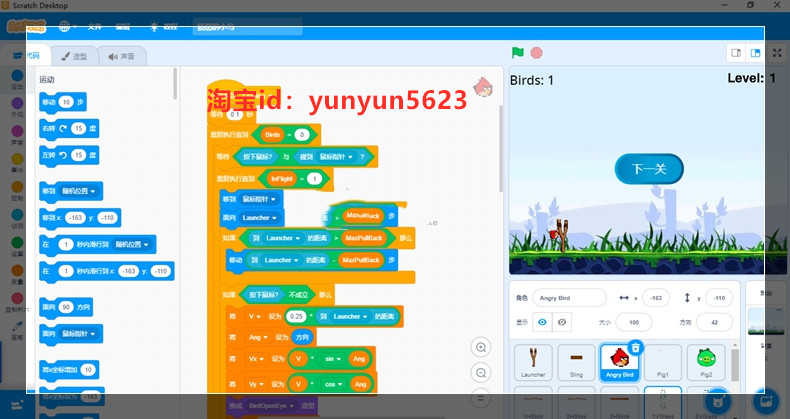Screen dimensions: 790x419
Task: Switch to the 造型 costumes tab
Action: coord(74,56)
